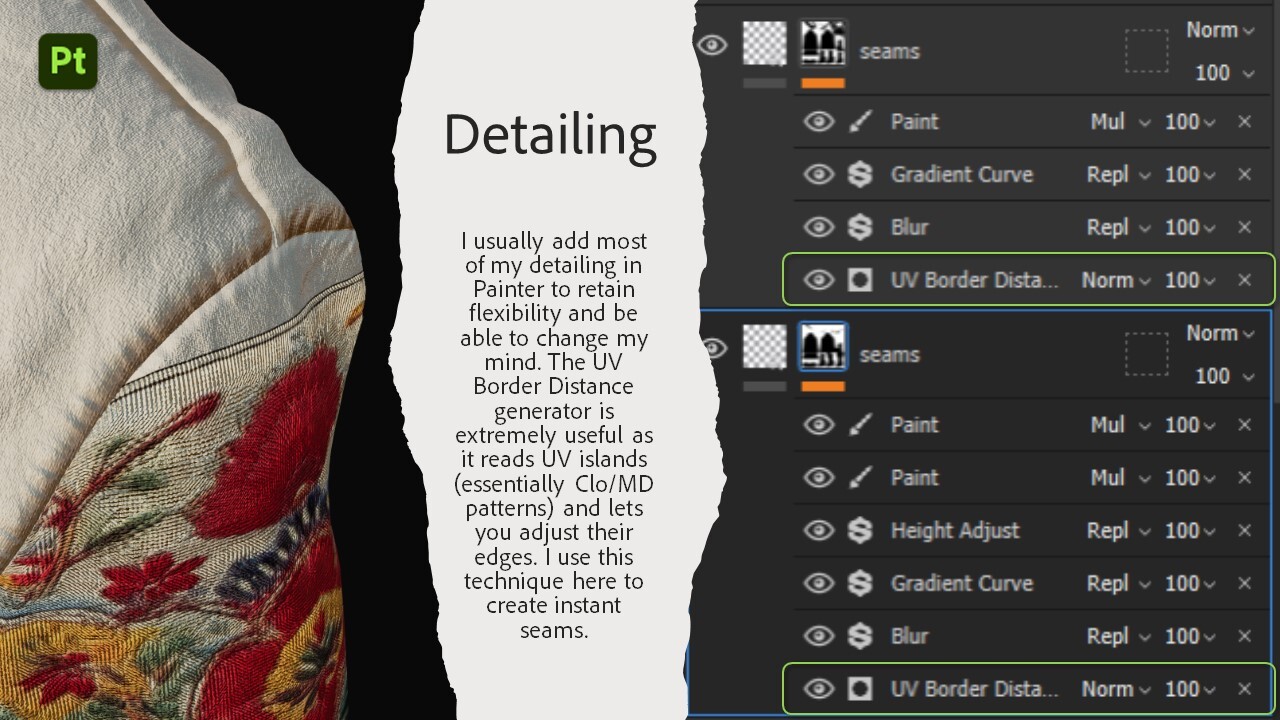Click the filter icon of Gradient Curve in the bottom group
The image size is (1280, 720).
[x=860, y=584]
